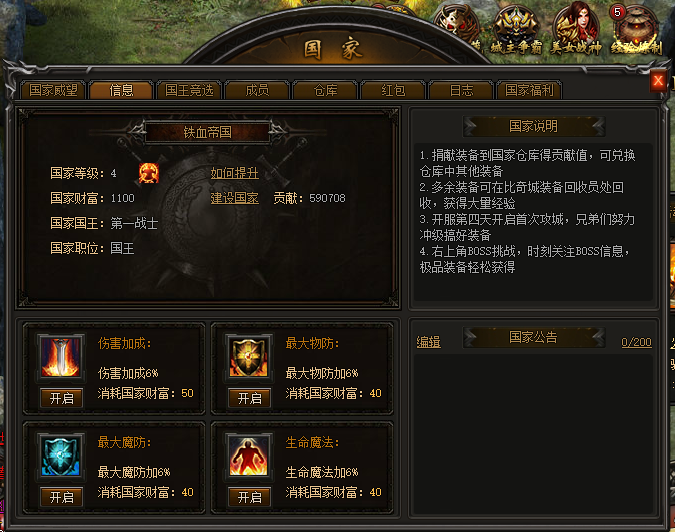Open the 建设国家 link

[x=235, y=198]
